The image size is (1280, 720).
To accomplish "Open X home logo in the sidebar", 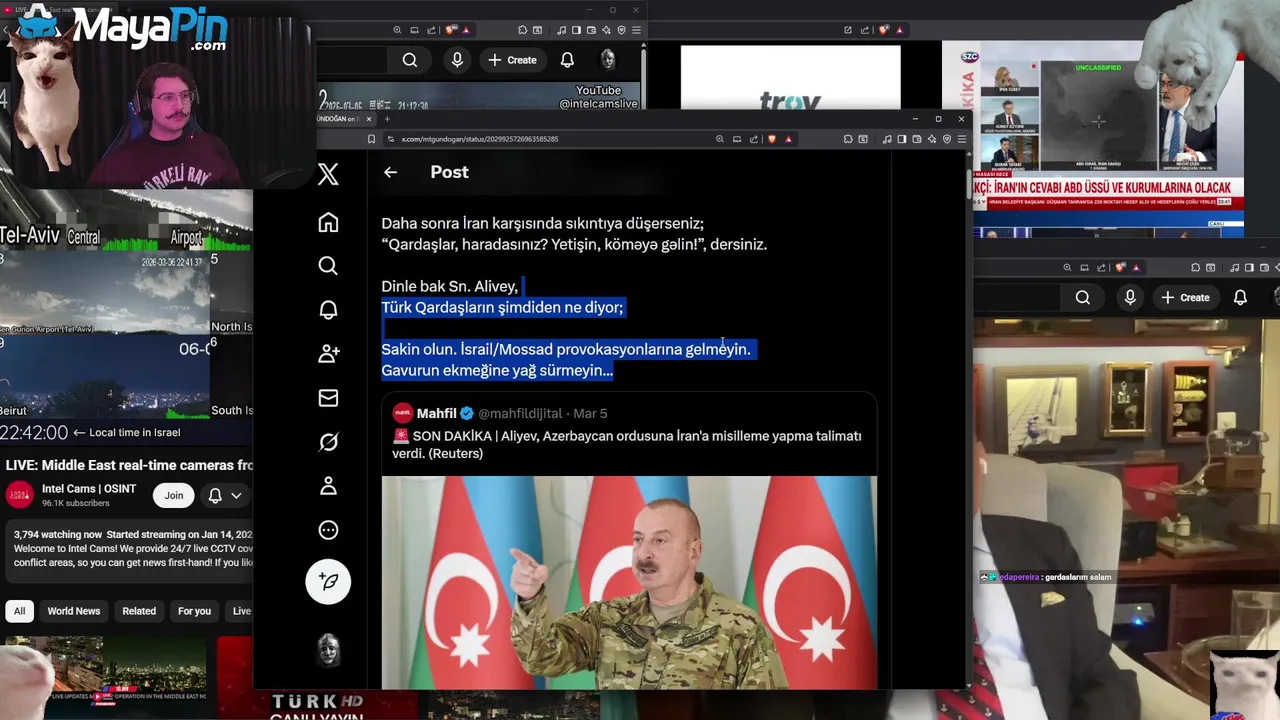I will [328, 174].
